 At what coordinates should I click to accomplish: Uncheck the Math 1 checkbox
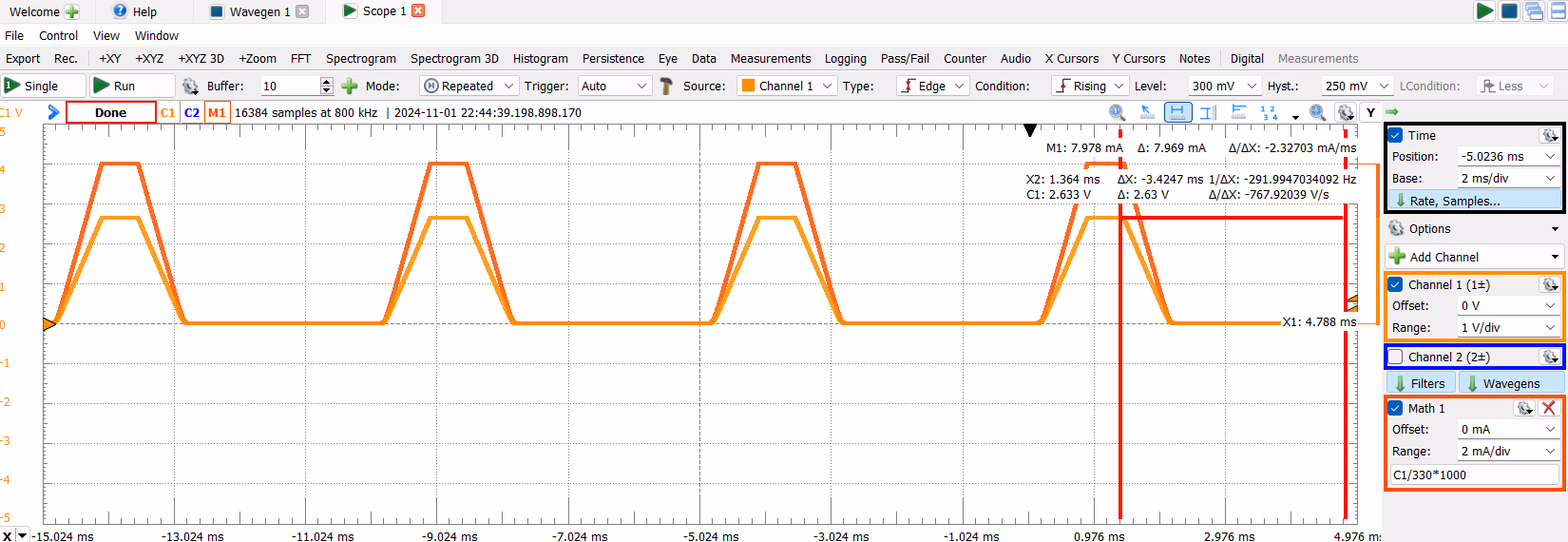click(x=1395, y=408)
